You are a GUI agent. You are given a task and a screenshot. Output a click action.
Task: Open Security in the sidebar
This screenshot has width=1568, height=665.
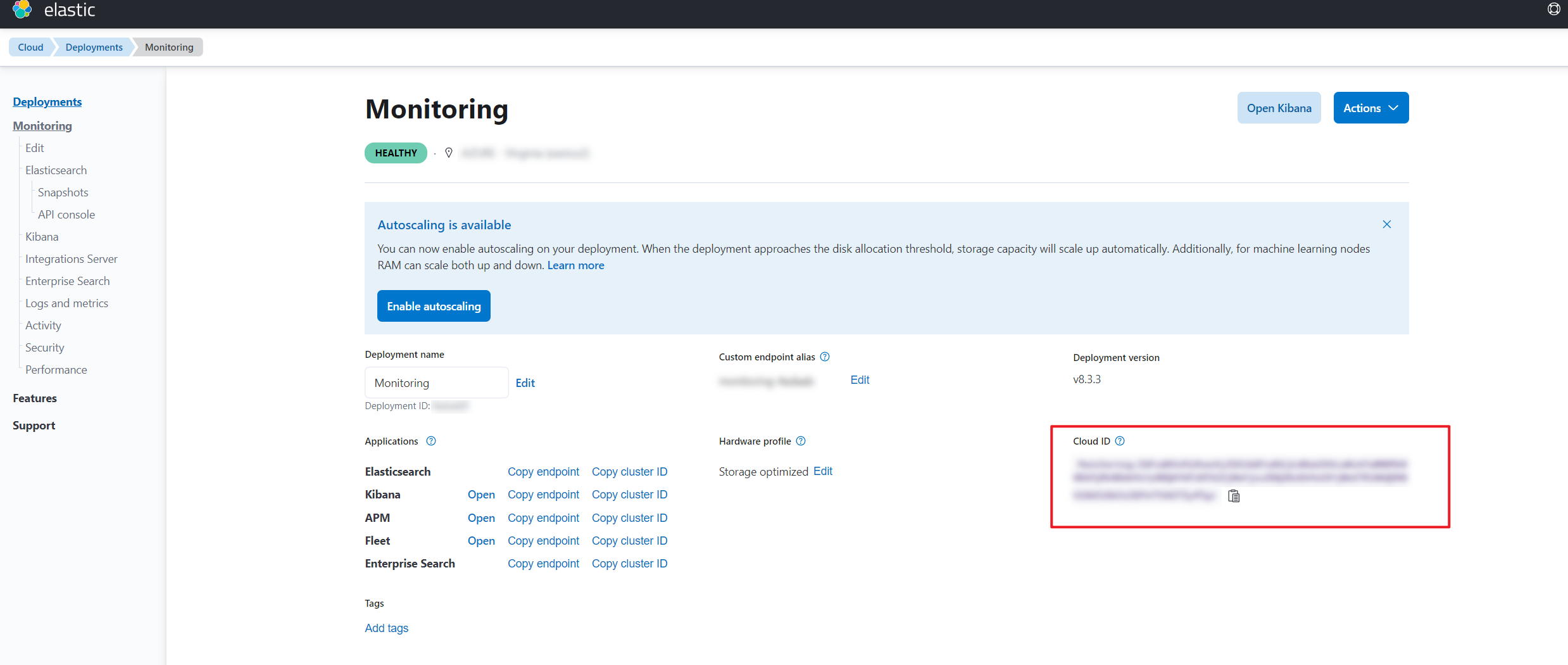(x=45, y=348)
